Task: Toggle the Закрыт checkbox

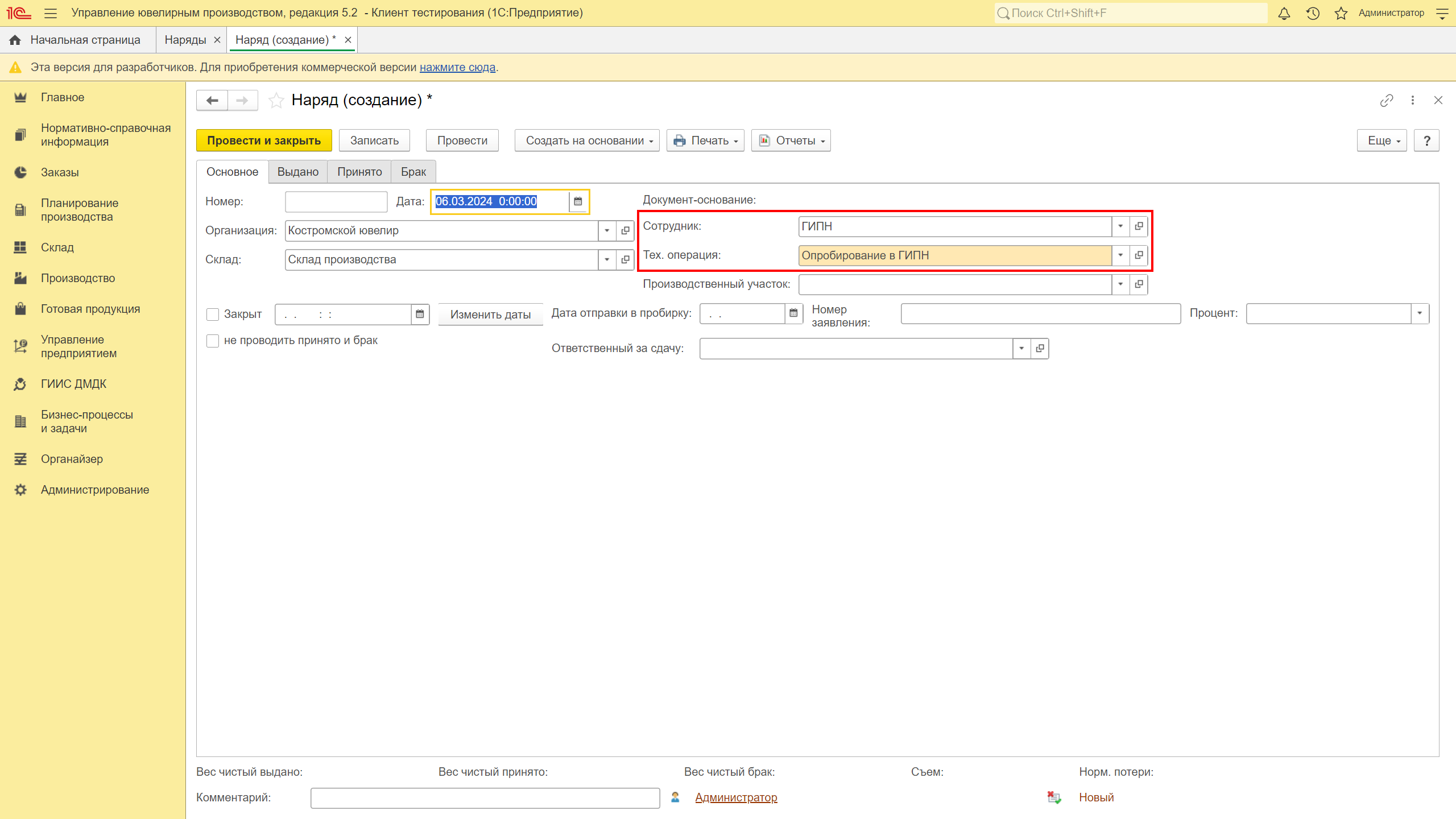Action: [x=213, y=315]
